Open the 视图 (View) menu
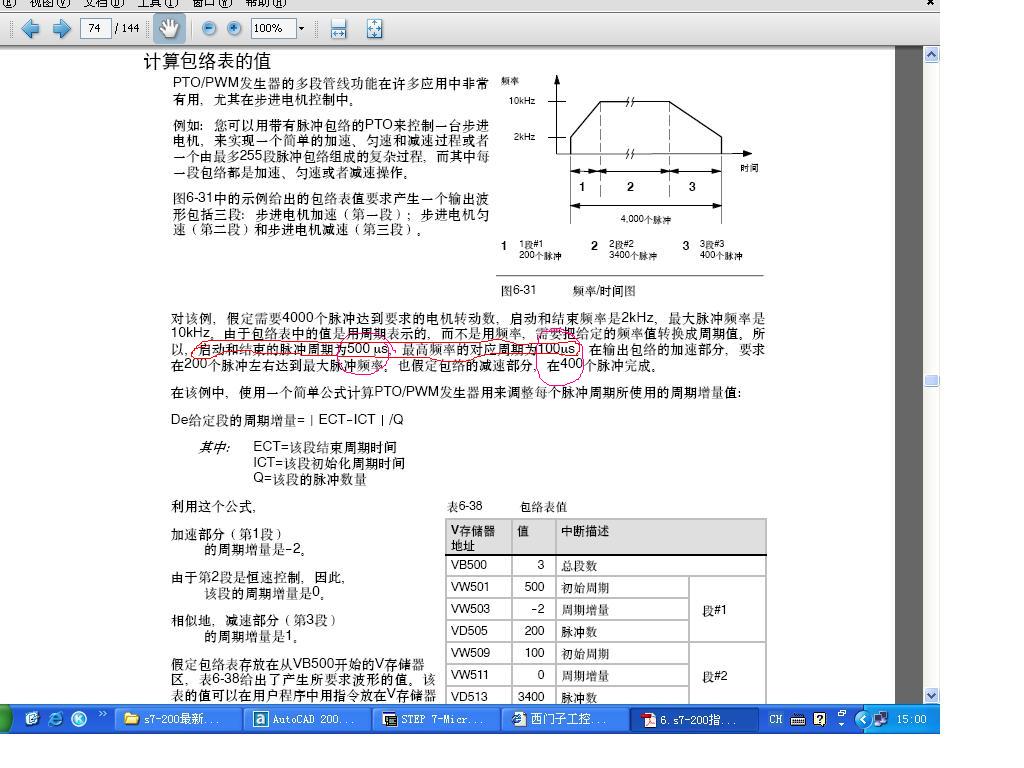 point(48,3)
